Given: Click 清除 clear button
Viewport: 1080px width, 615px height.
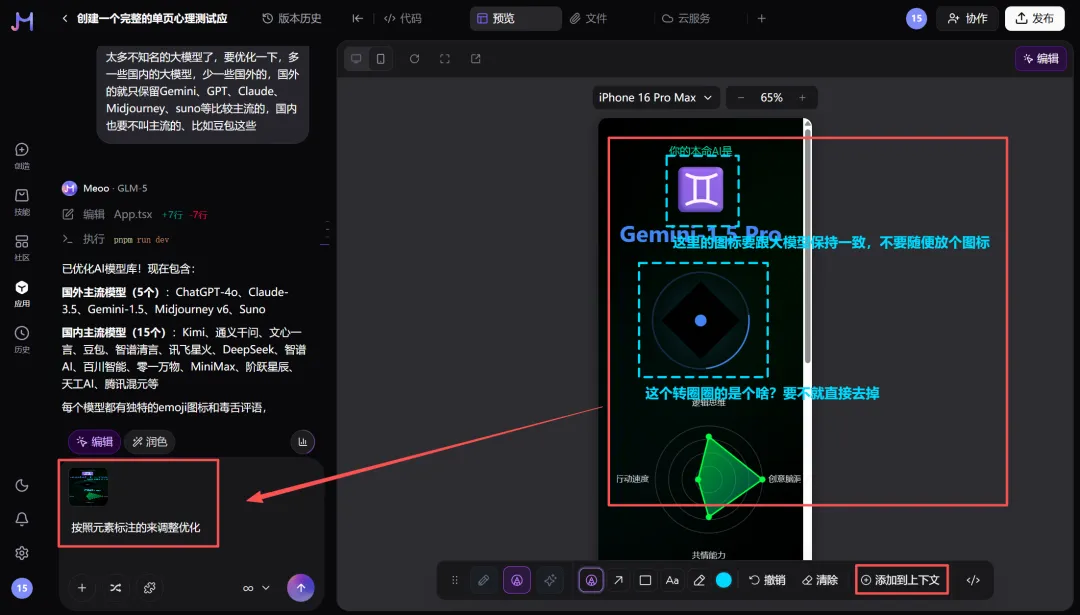Looking at the screenshot, I should coord(820,580).
